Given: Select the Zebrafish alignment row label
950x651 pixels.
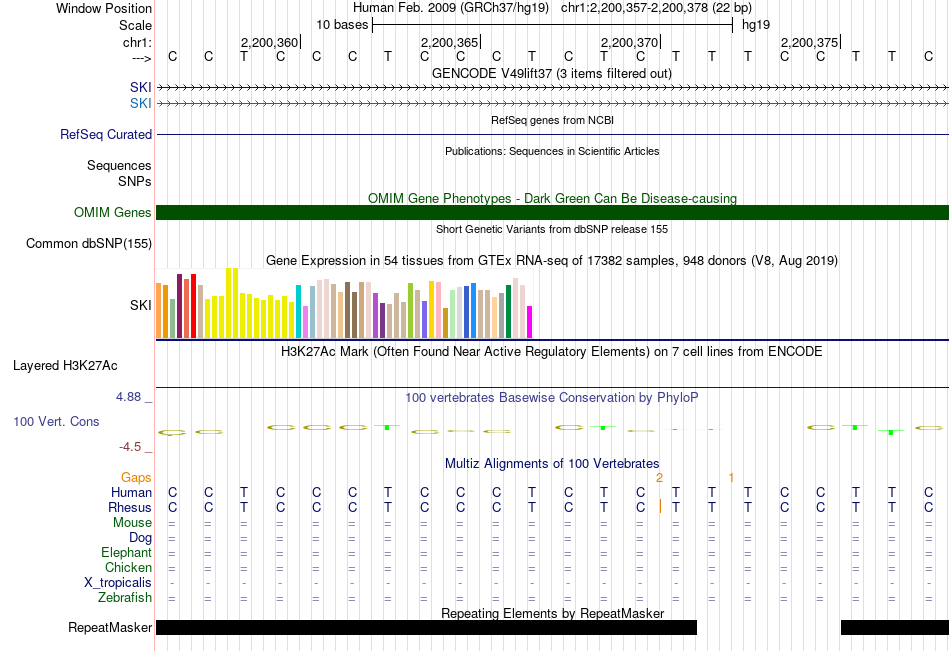Looking at the screenshot, I should (125, 598).
